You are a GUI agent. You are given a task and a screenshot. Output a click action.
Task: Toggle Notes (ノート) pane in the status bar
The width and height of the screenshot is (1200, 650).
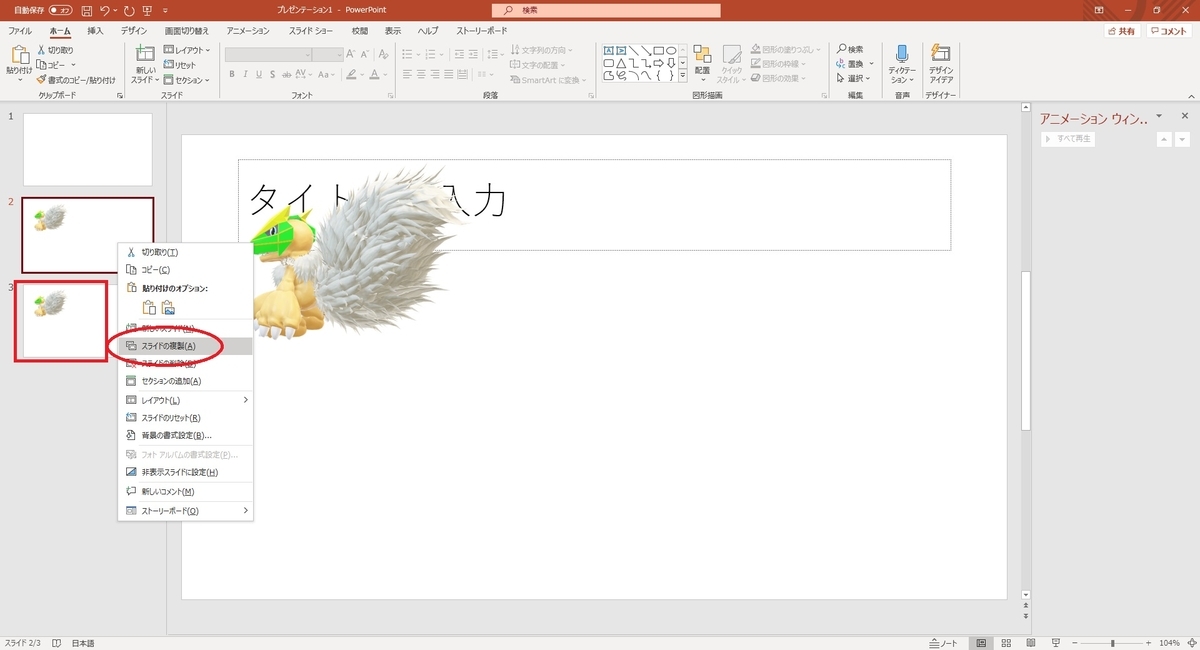point(943,642)
